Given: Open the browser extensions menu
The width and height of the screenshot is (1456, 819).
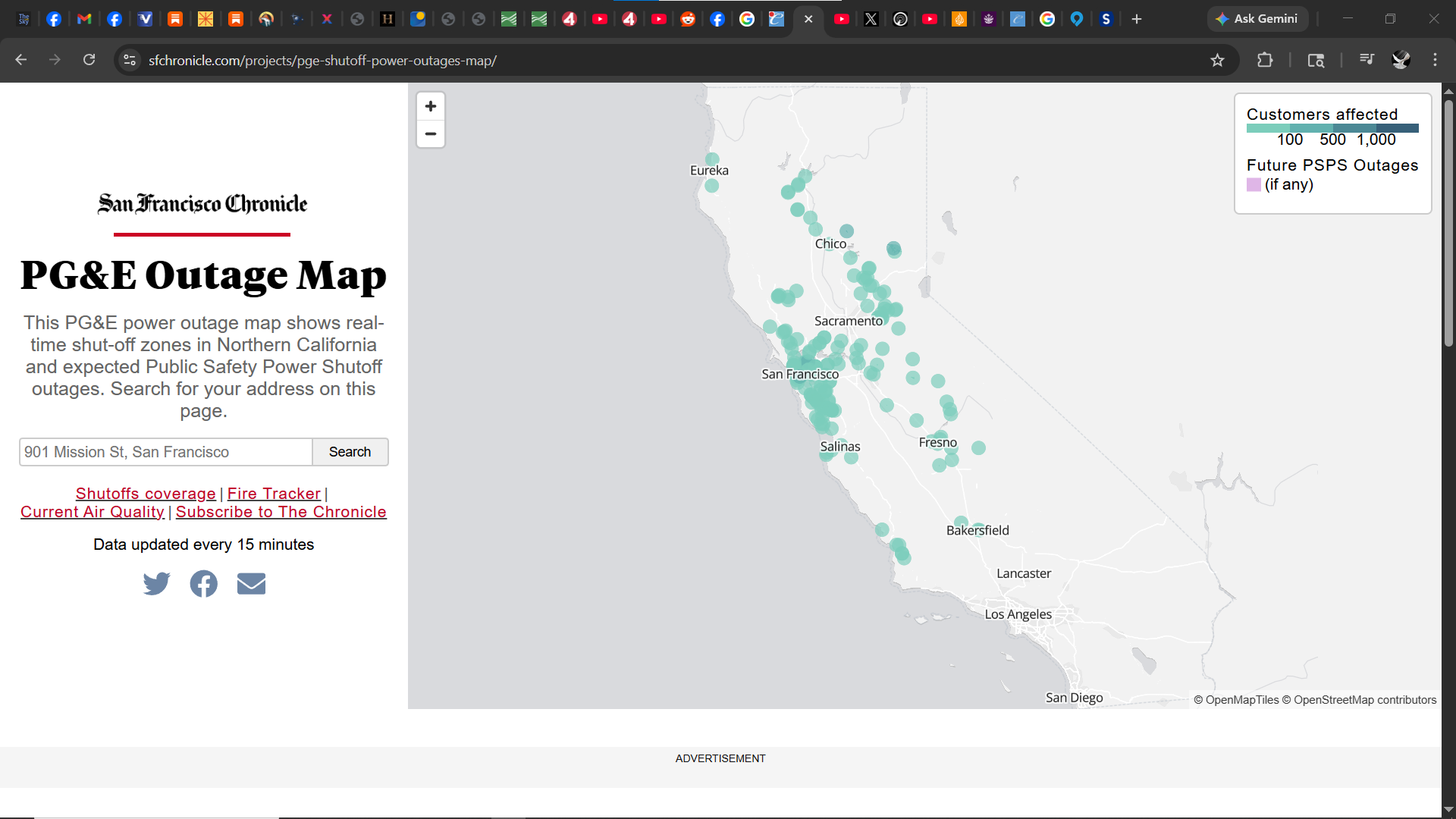Looking at the screenshot, I should (x=1265, y=60).
